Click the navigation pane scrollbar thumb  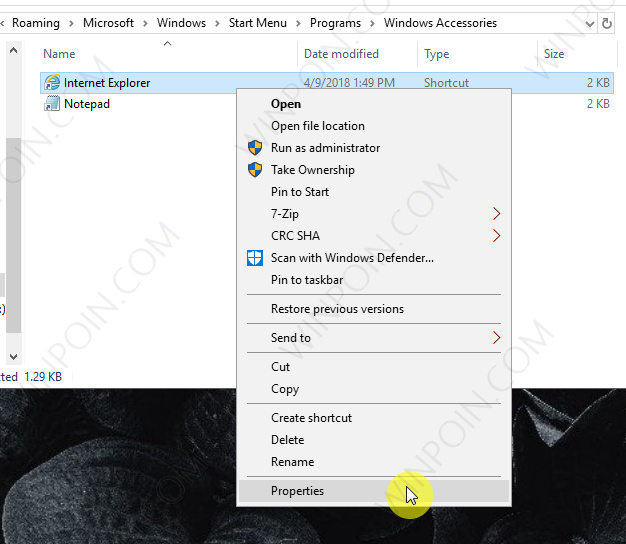coord(13,235)
